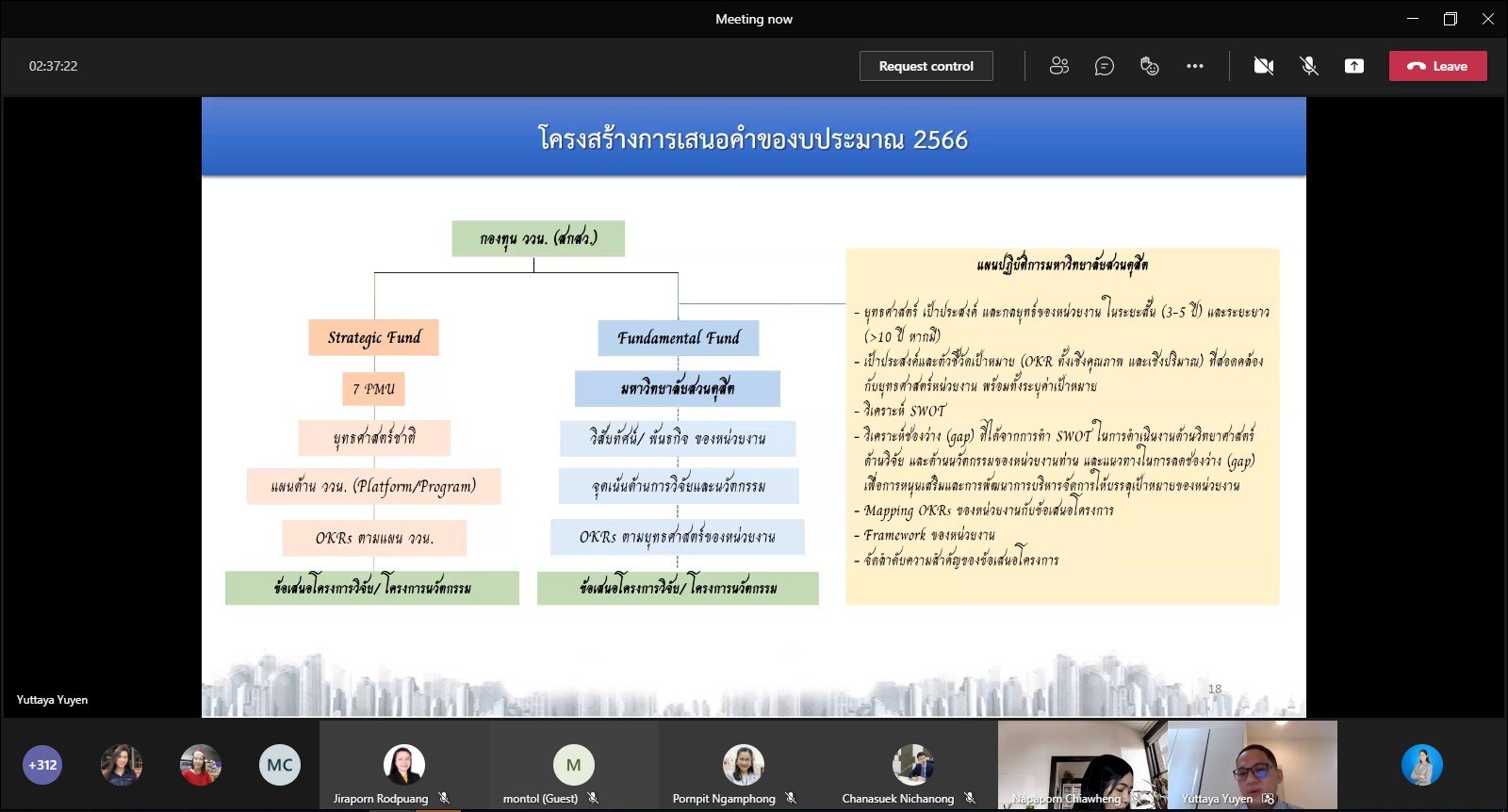Select Jiraporn Rodpuang's participant tile
This screenshot has width=1508, height=812.
403,765
